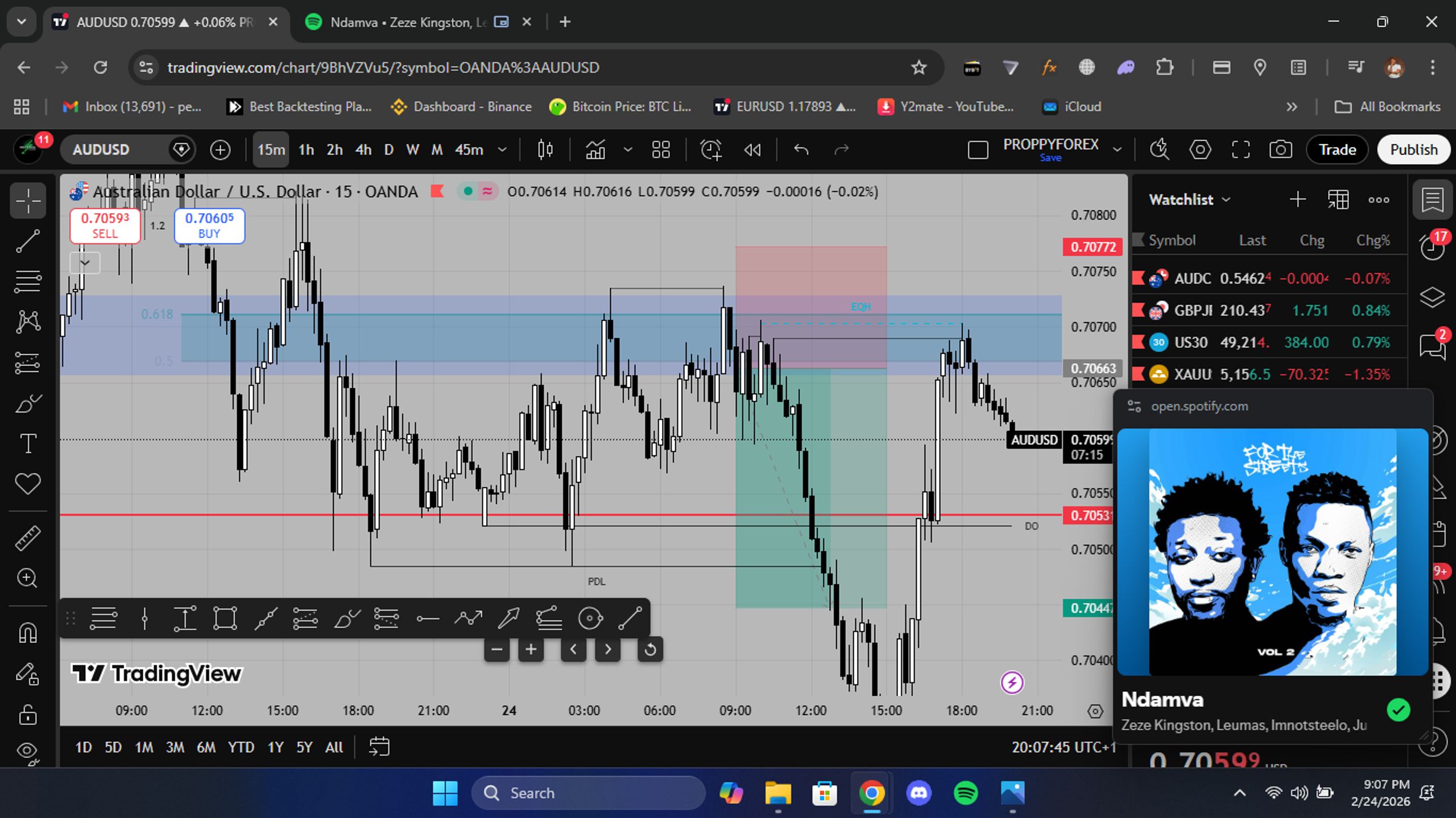The height and width of the screenshot is (818, 1456).
Task: Select the XABCD pattern tool
Action: click(x=27, y=322)
